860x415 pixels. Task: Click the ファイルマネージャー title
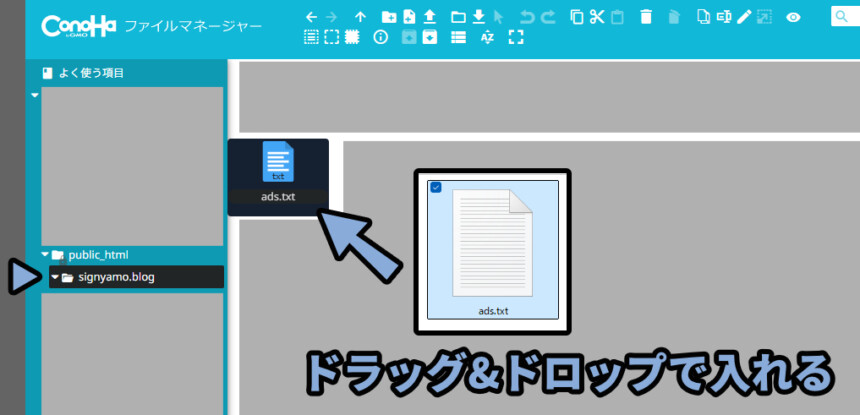coord(193,26)
